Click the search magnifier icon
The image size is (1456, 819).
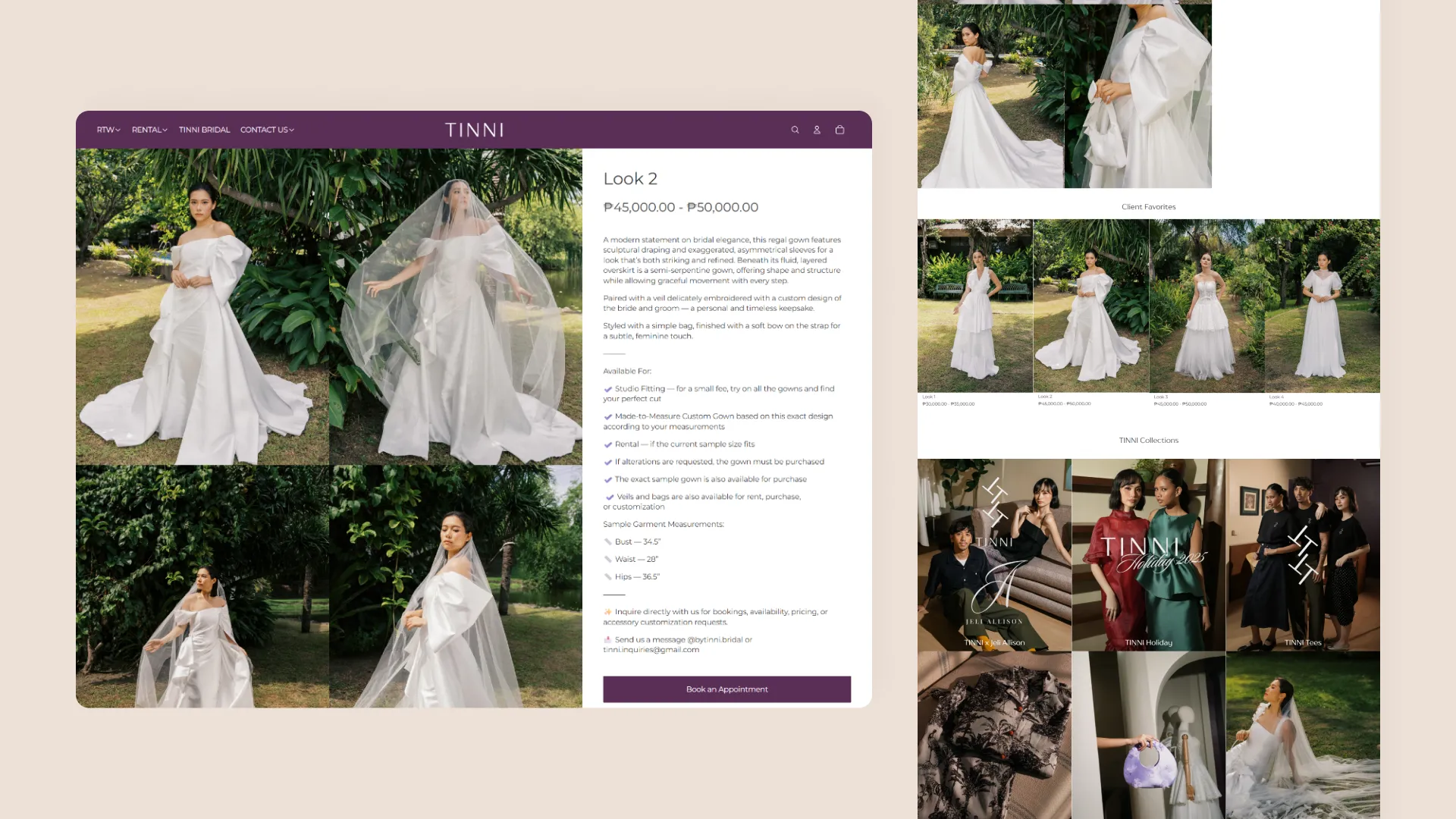click(795, 130)
